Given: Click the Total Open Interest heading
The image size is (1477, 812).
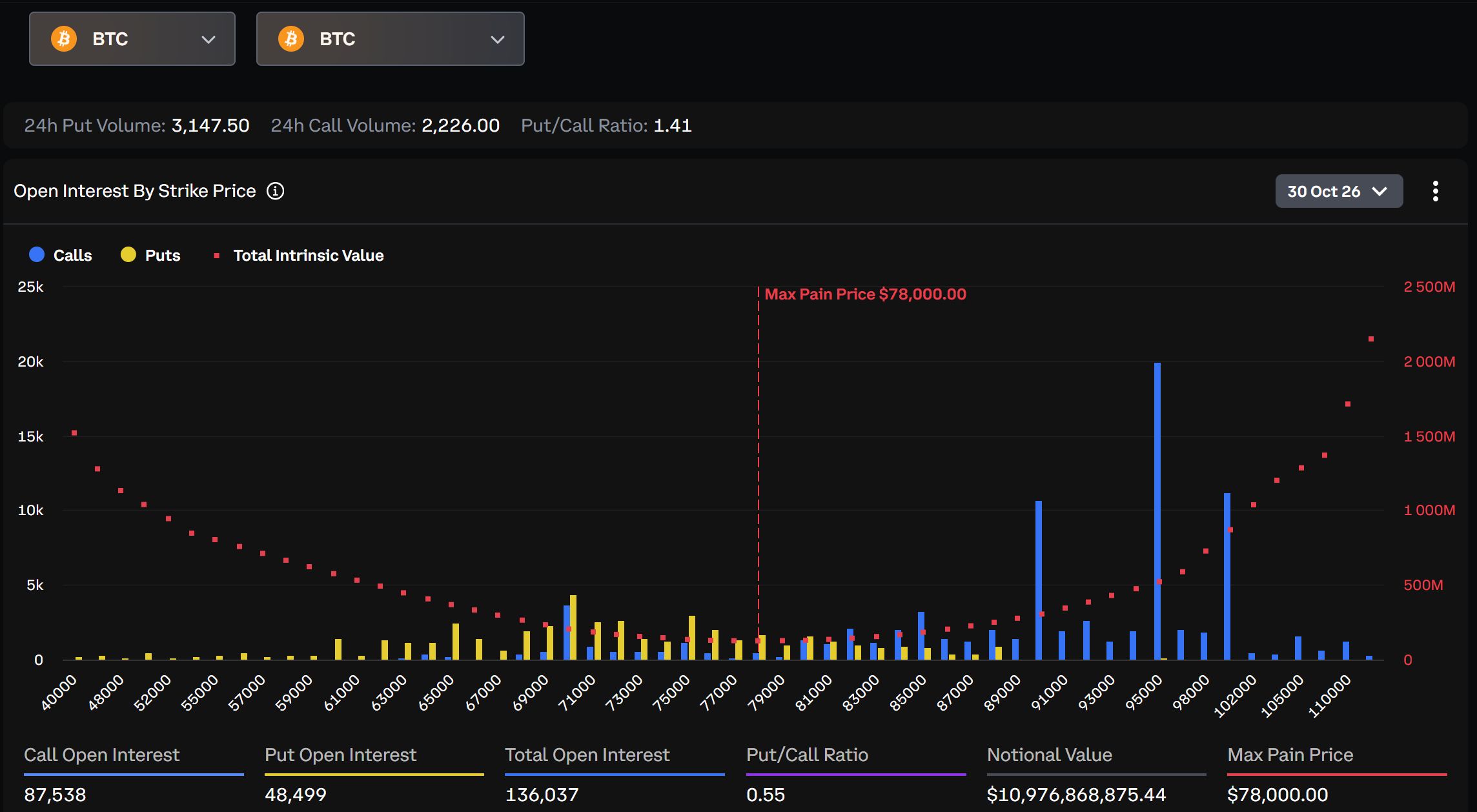Looking at the screenshot, I should coord(587,755).
